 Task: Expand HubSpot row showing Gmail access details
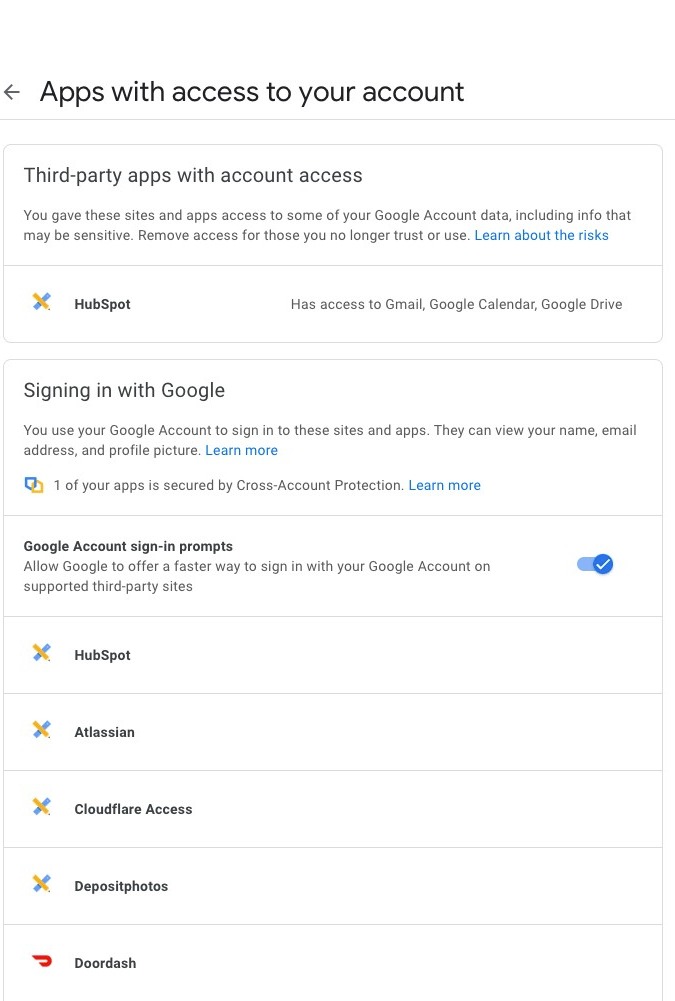456,304
